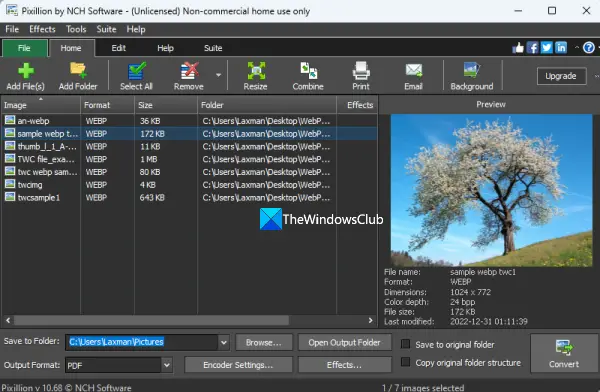Viewport: 600px width, 392px height.
Task: Click the 80 KB size cell
Action: 150,172
